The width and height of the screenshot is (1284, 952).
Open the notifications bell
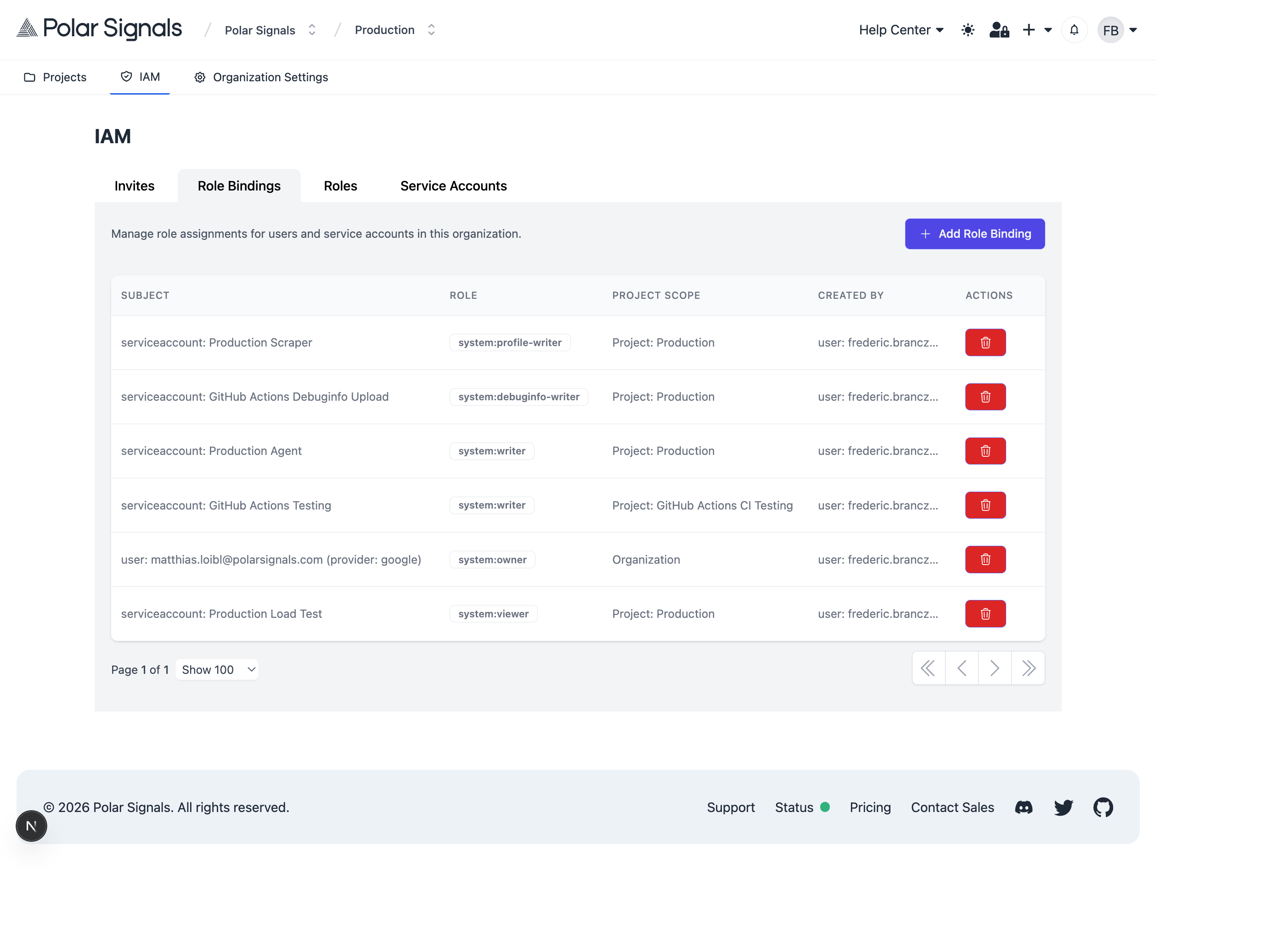click(1074, 29)
